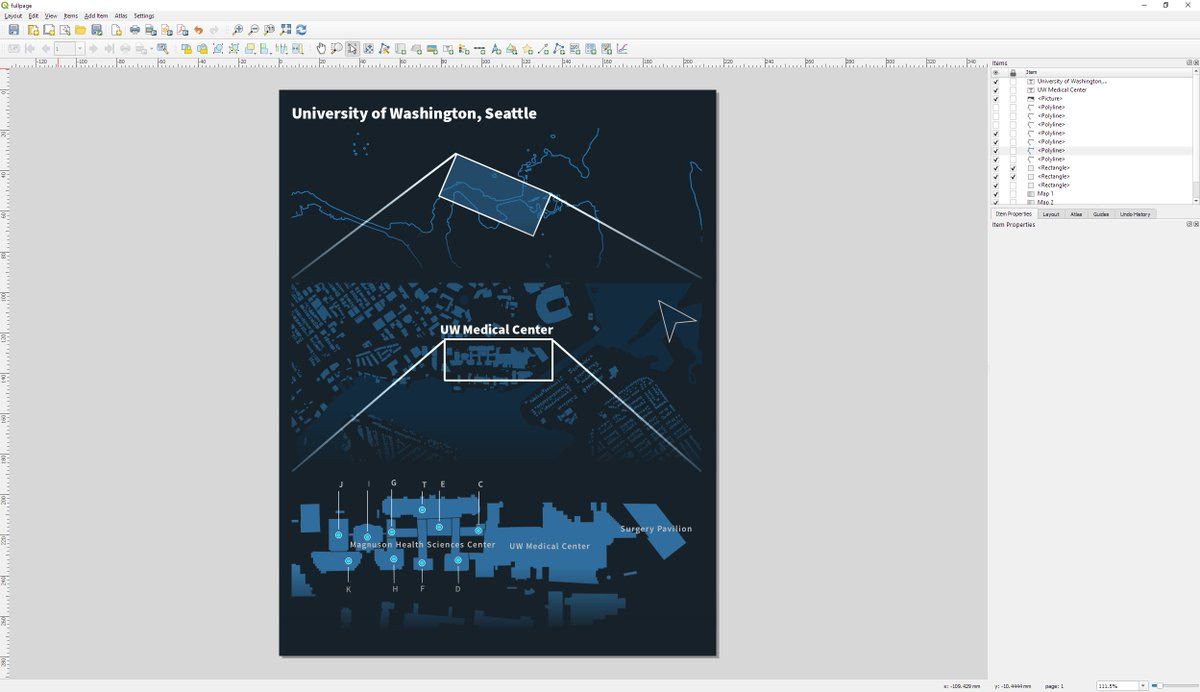Open the Atlas menu
1200x692 pixels.
[x=121, y=16]
